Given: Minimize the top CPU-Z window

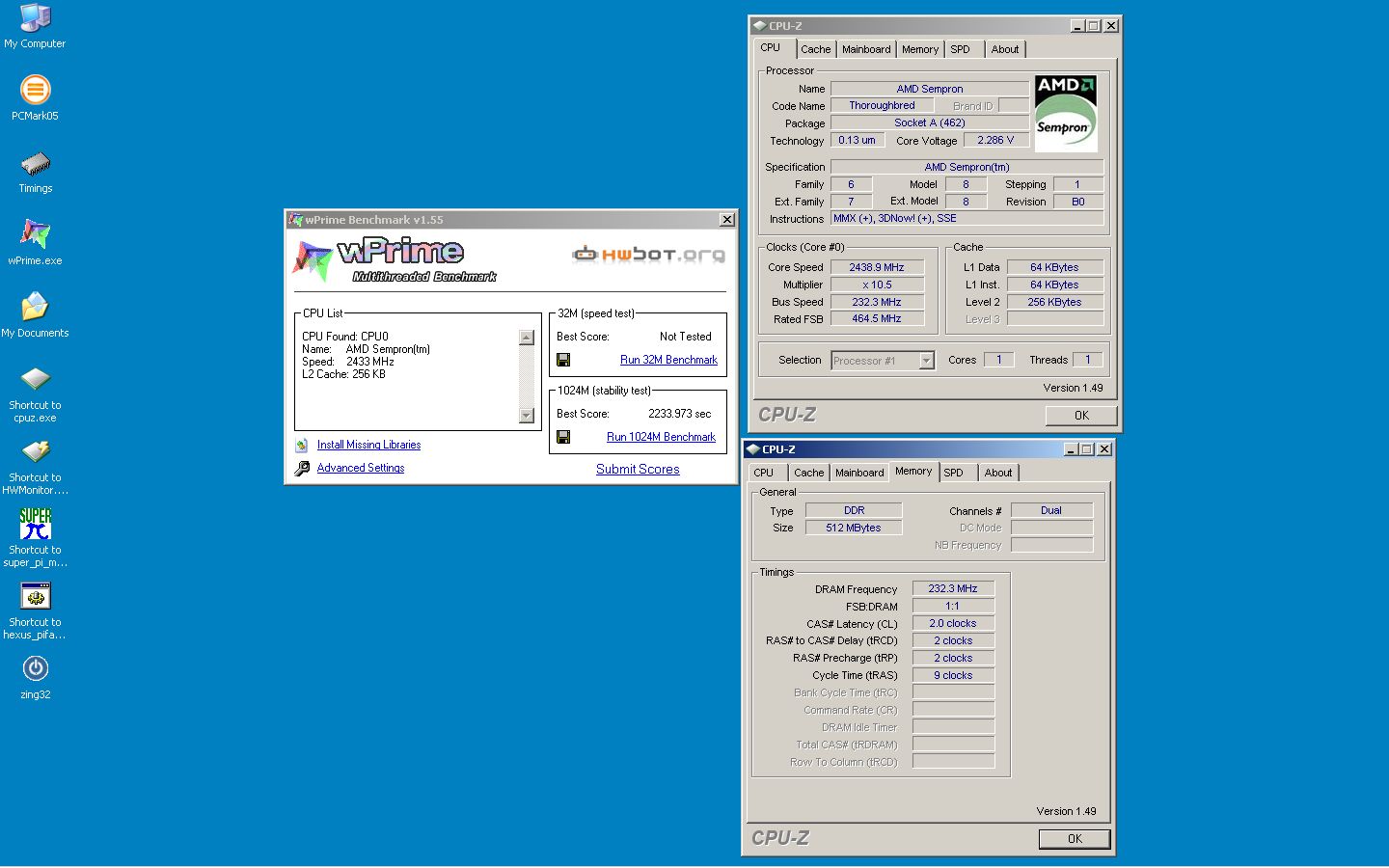Looking at the screenshot, I should (x=1076, y=26).
